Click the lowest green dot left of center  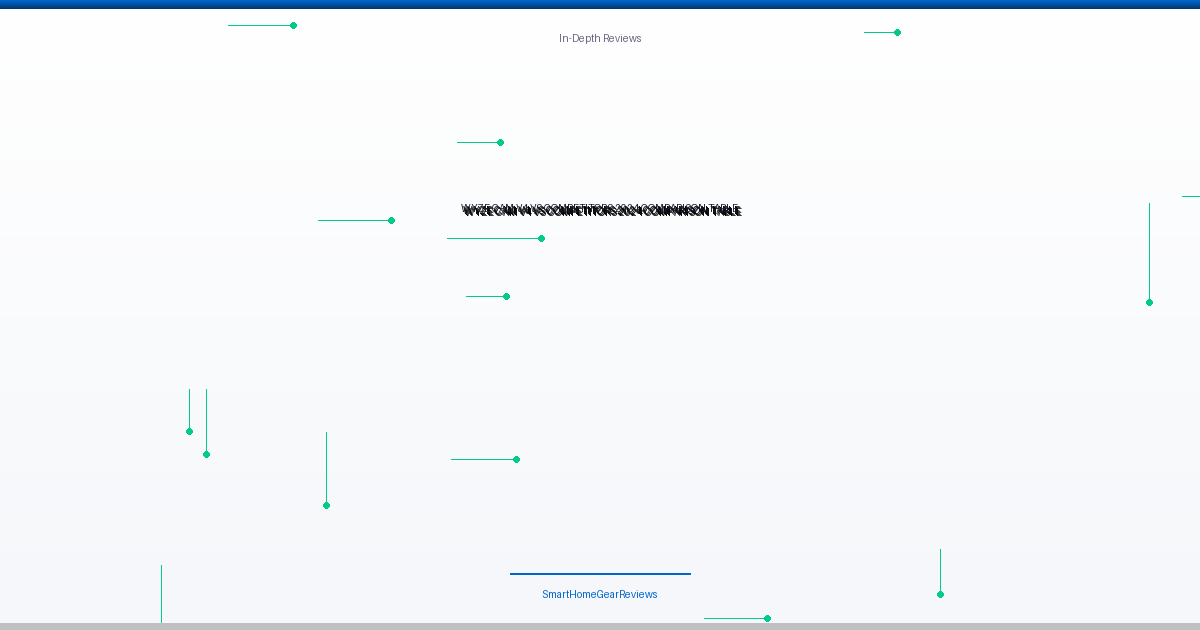pyautogui.click(x=326, y=505)
